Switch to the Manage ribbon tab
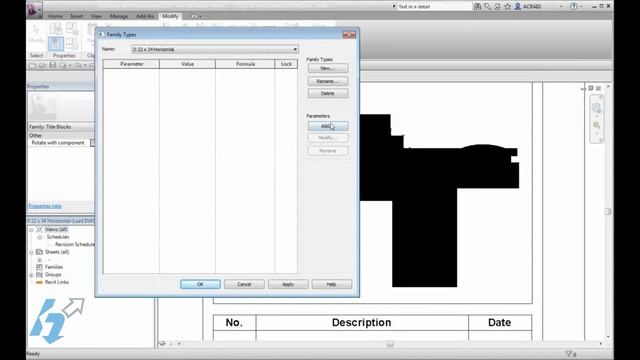 coord(119,16)
